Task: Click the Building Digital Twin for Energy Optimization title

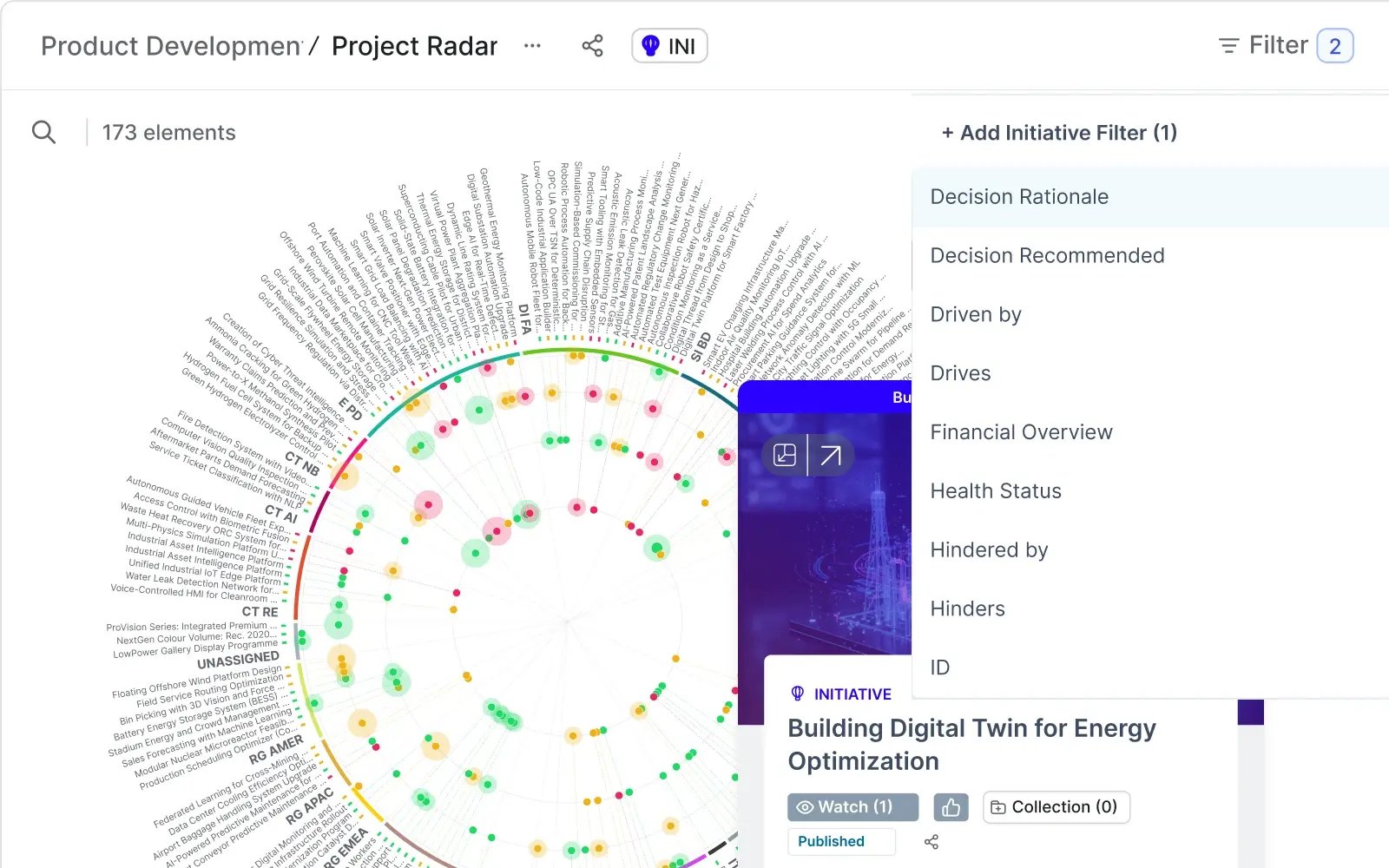Action: coord(971,744)
